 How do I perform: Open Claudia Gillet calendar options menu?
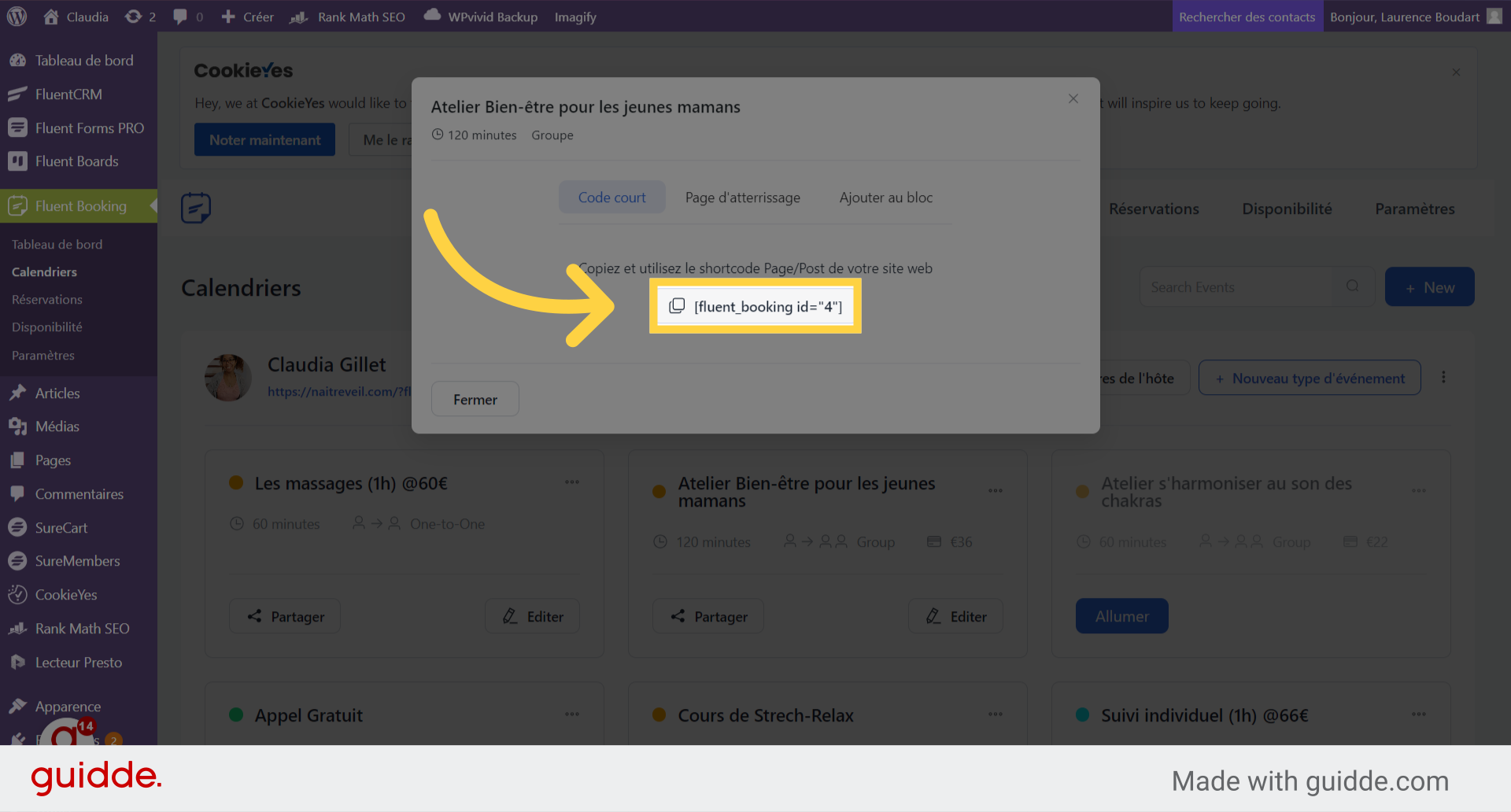tap(1443, 378)
